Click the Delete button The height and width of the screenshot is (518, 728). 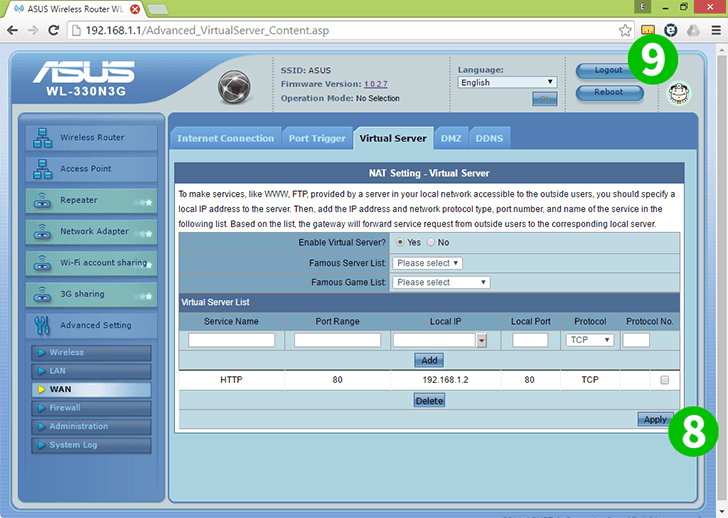pyautogui.click(x=429, y=401)
